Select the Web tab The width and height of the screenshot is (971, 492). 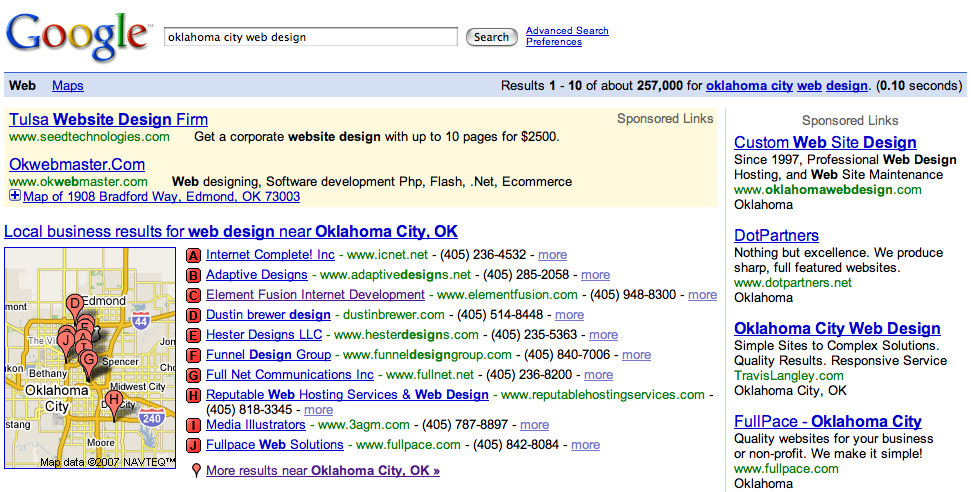coord(22,86)
